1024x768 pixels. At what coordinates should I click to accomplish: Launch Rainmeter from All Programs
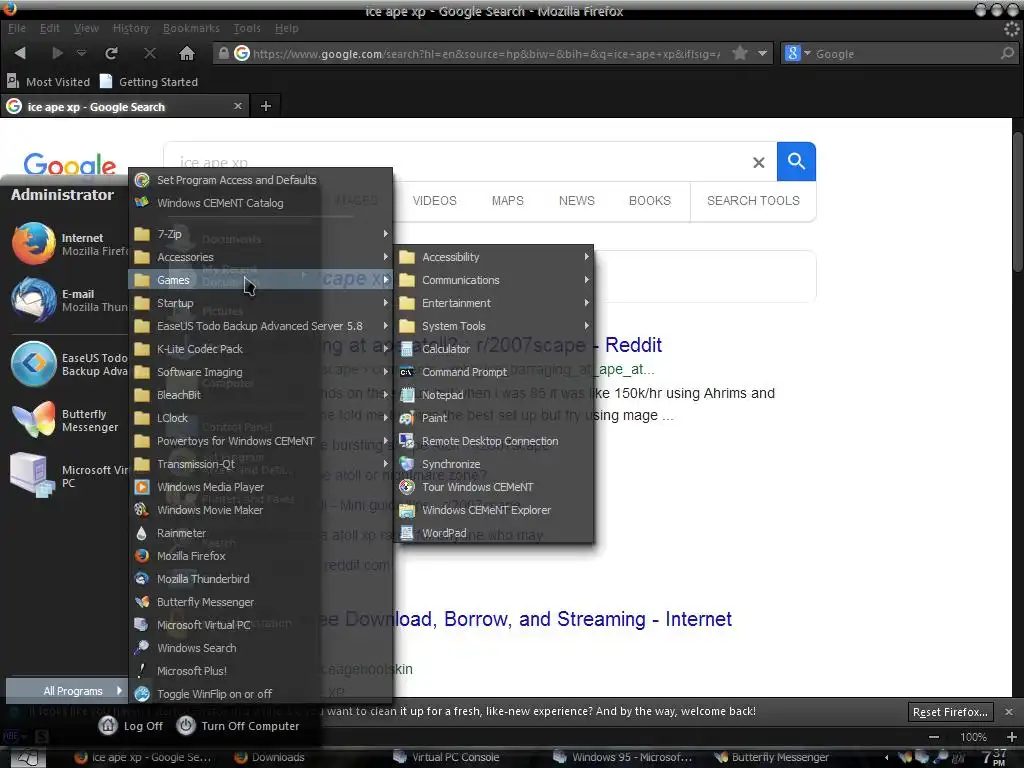point(261,533)
